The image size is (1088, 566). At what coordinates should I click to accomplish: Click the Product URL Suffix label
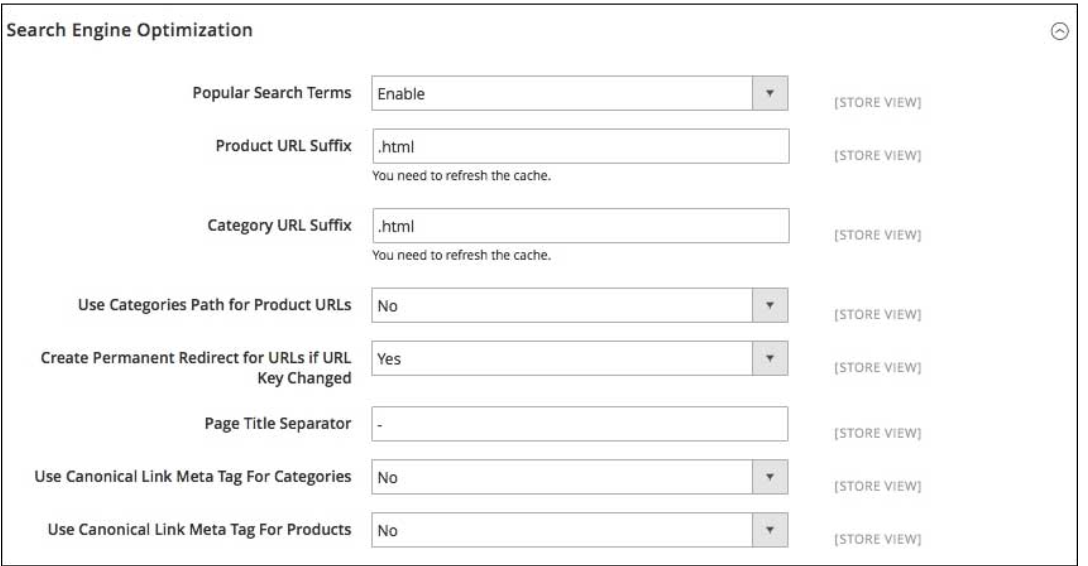[283, 146]
